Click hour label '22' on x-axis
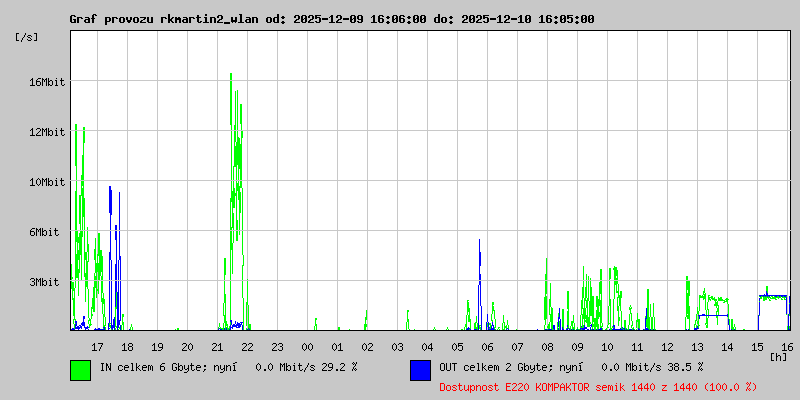The width and height of the screenshot is (800, 400). point(247,347)
